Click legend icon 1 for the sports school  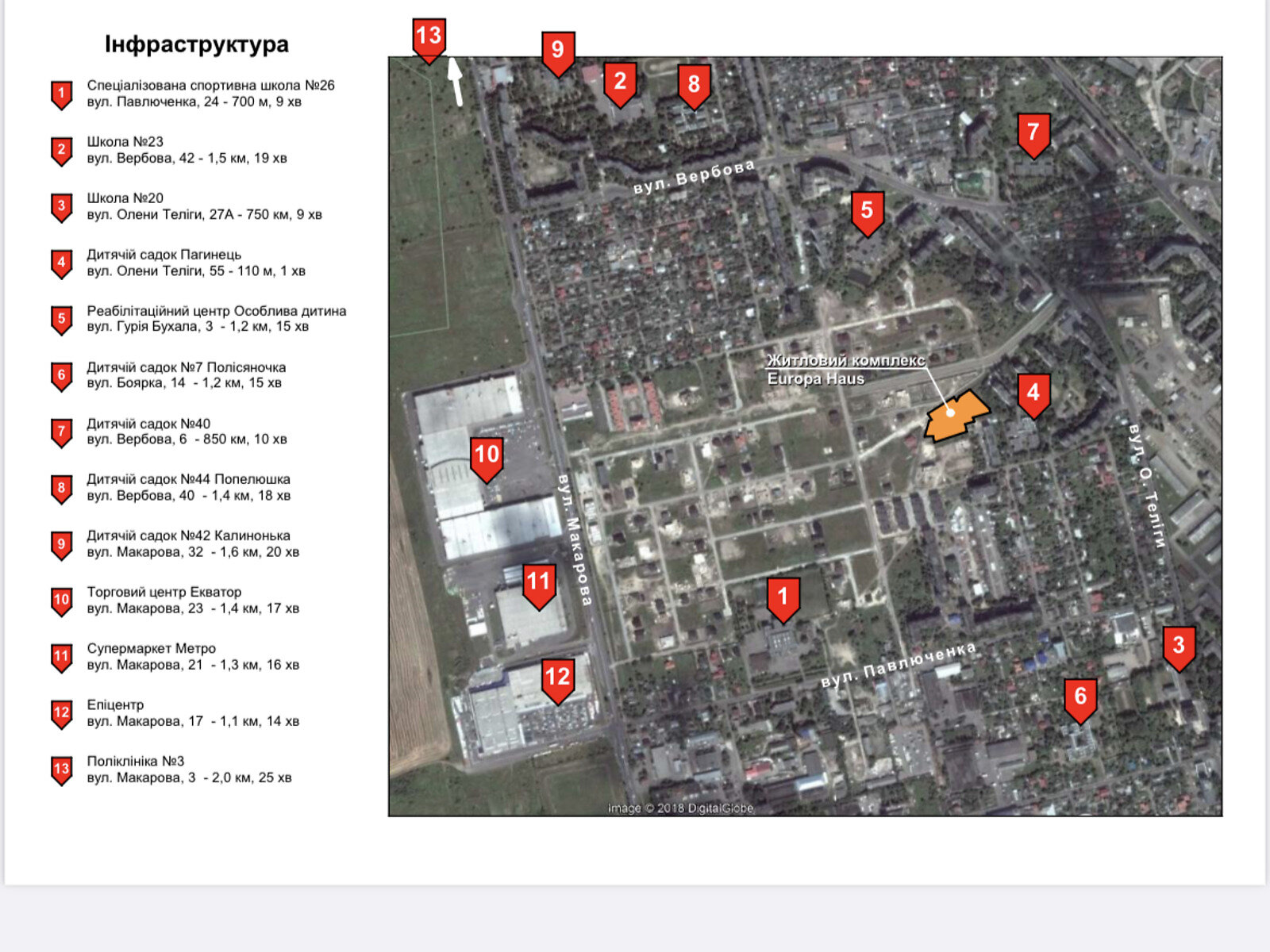pyautogui.click(x=62, y=94)
